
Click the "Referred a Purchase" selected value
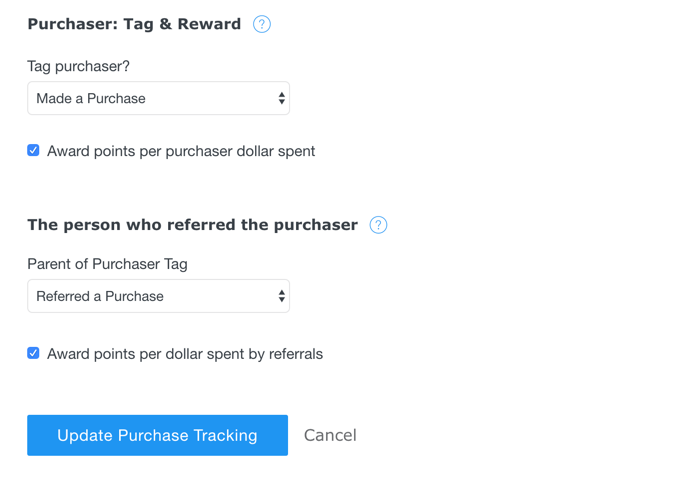(x=100, y=296)
